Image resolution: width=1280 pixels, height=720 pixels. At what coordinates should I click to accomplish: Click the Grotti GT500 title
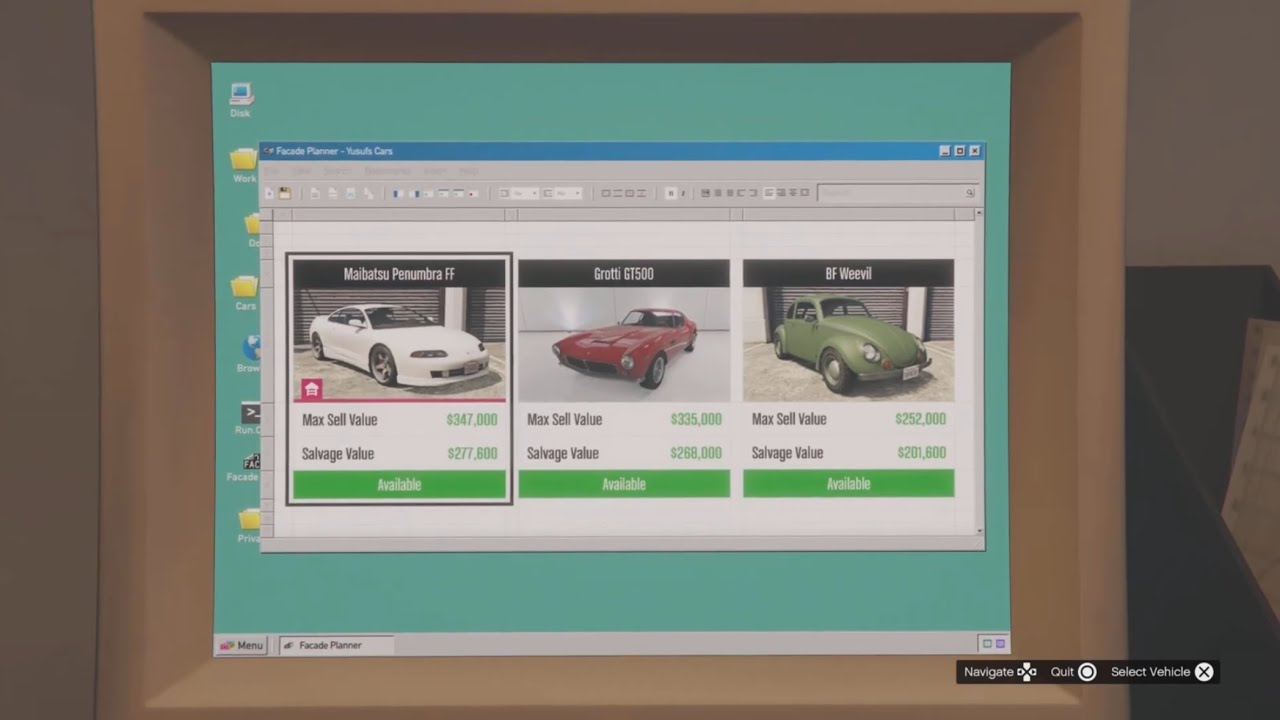[623, 274]
